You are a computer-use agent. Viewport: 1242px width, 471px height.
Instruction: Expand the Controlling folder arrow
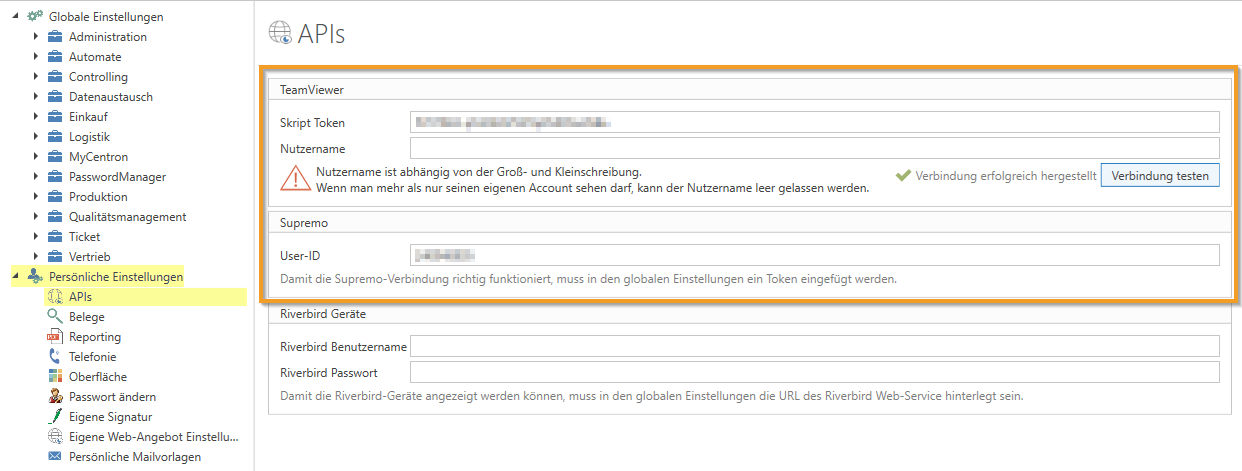tap(35, 77)
